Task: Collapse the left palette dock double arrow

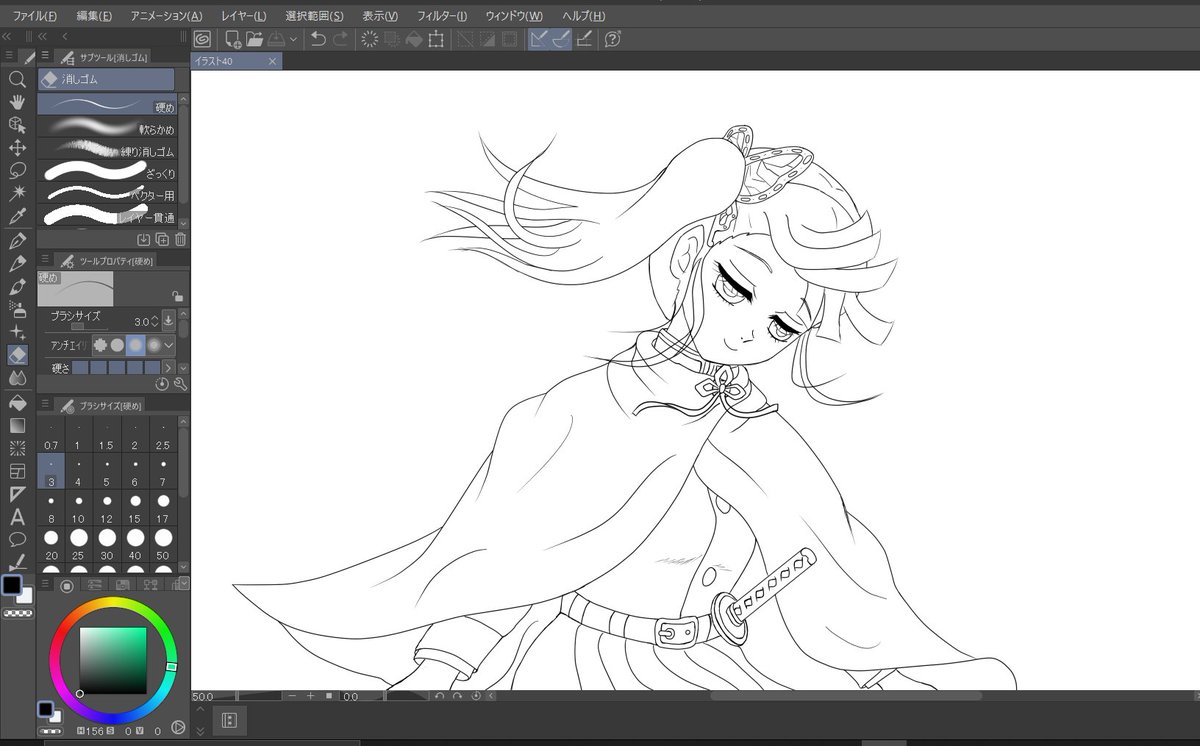Action: 7,37
